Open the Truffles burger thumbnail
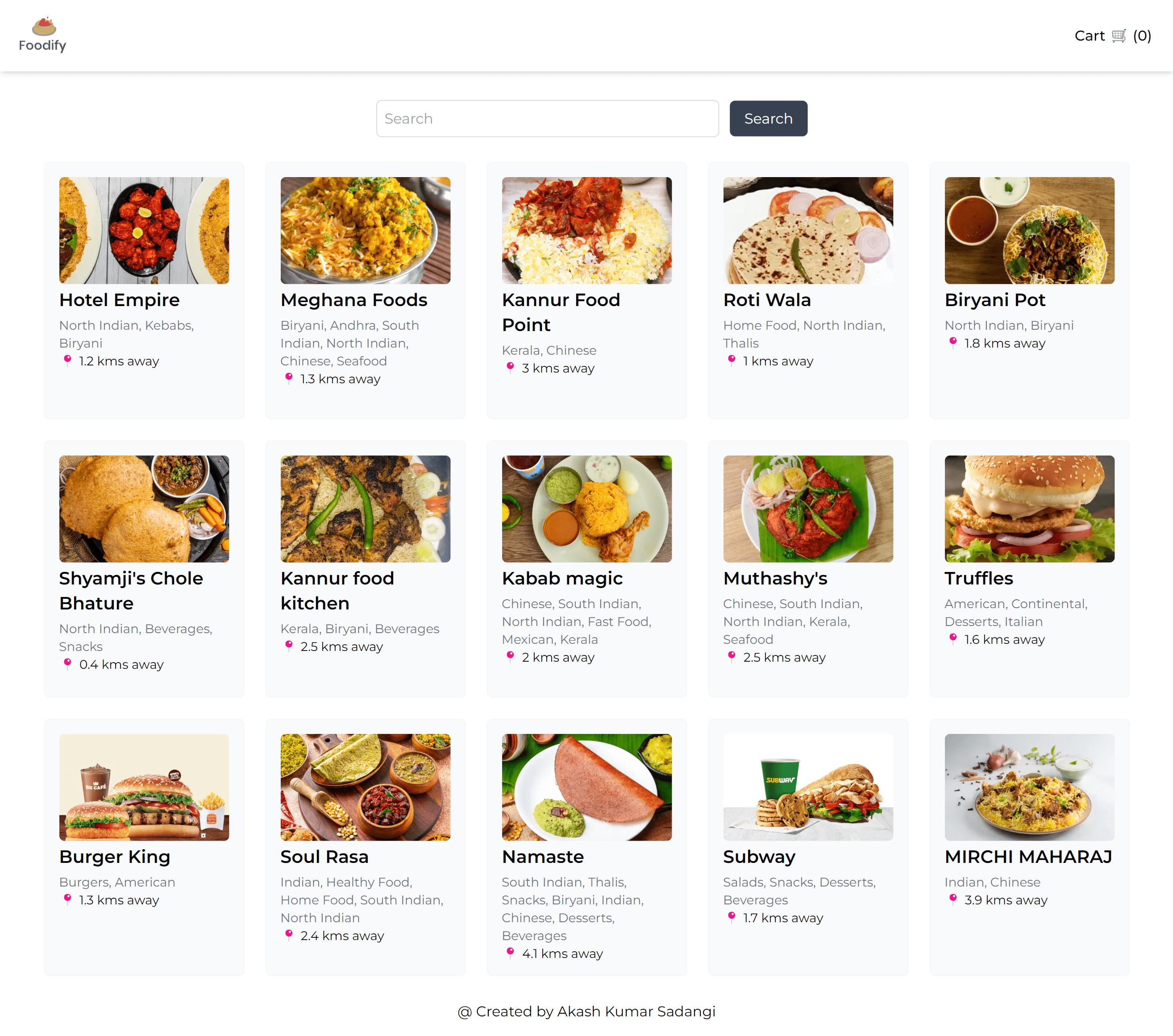The width and height of the screenshot is (1173, 1036). click(x=1029, y=509)
